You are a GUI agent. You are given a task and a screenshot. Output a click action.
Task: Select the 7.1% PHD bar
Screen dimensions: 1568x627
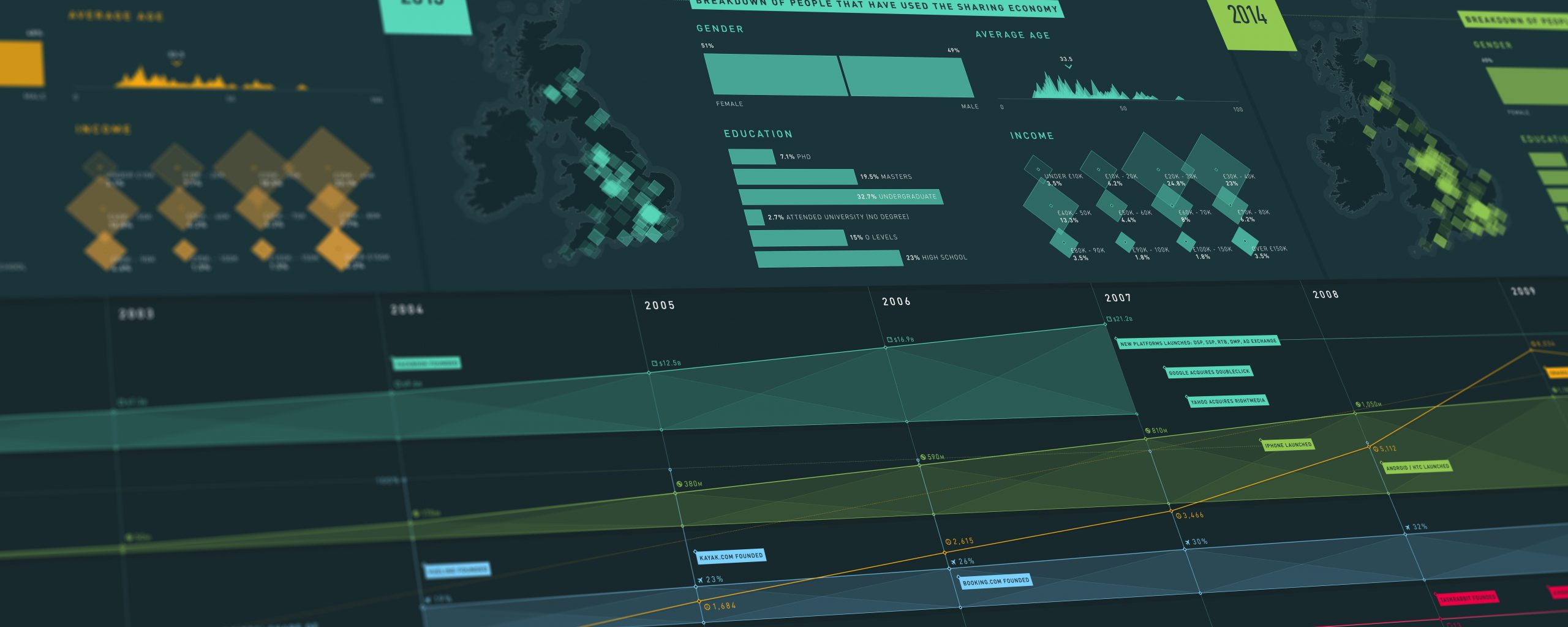(752, 157)
